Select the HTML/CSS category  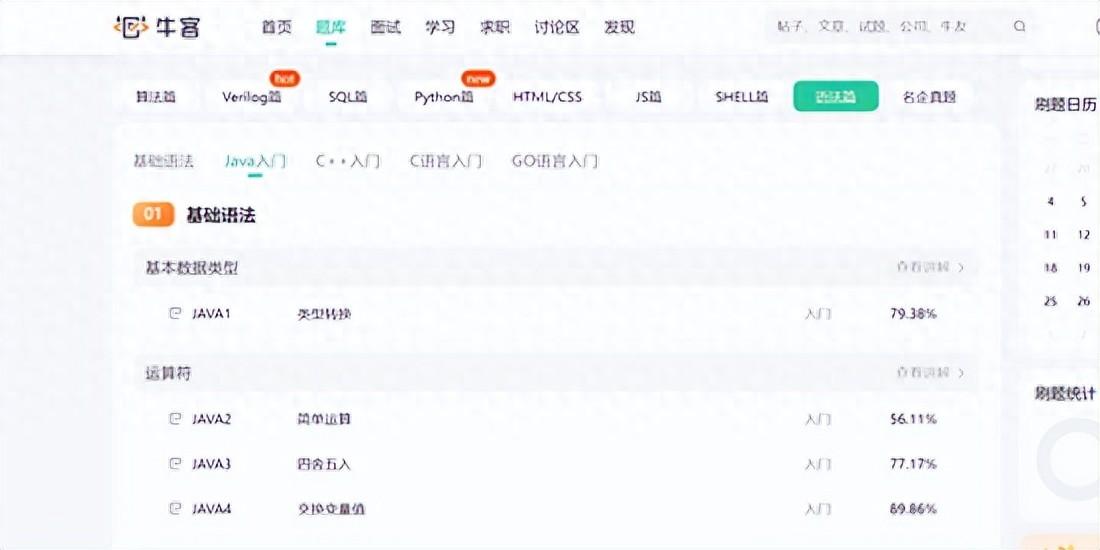(547, 97)
